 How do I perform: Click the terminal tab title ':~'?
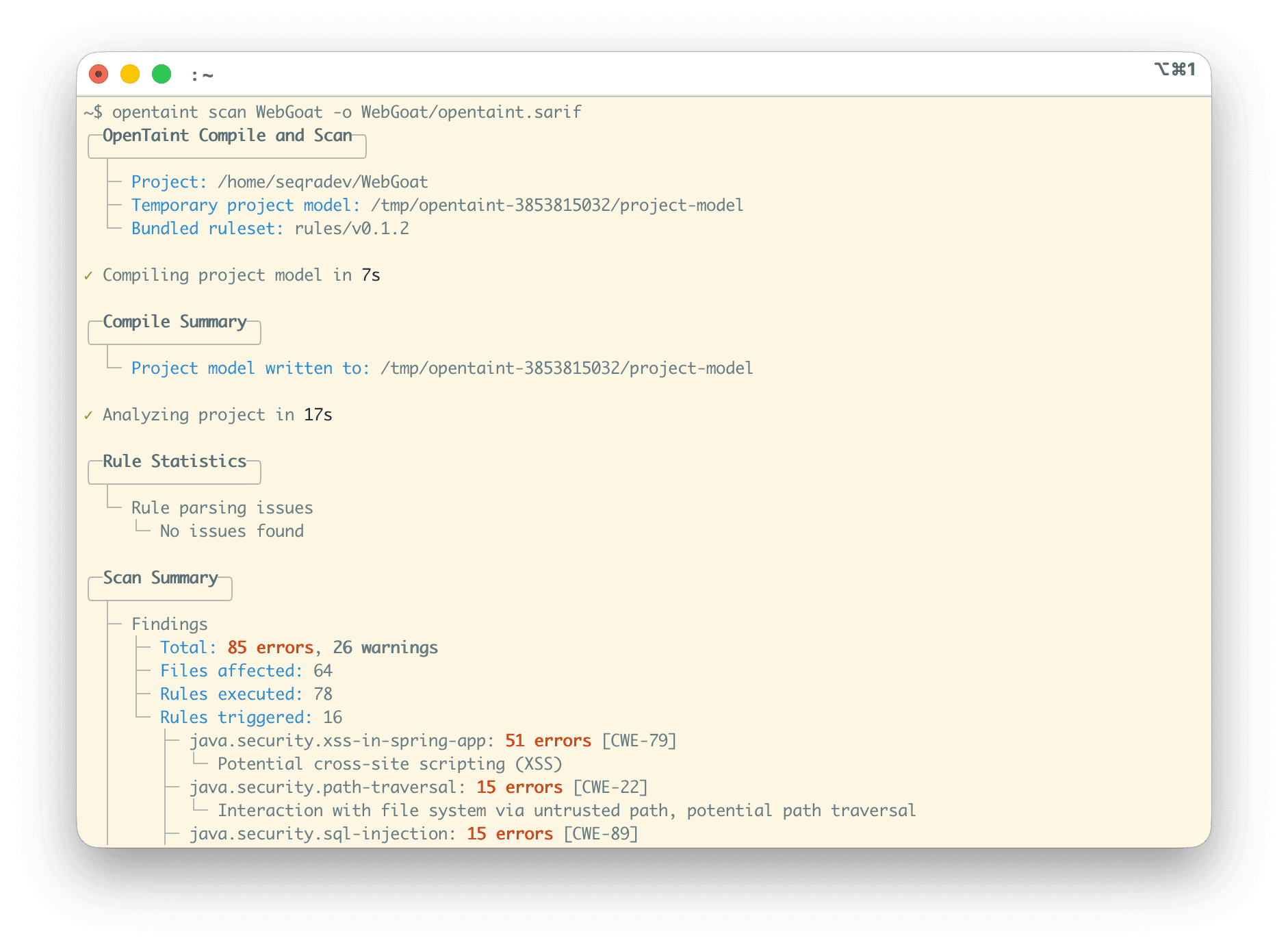203,75
